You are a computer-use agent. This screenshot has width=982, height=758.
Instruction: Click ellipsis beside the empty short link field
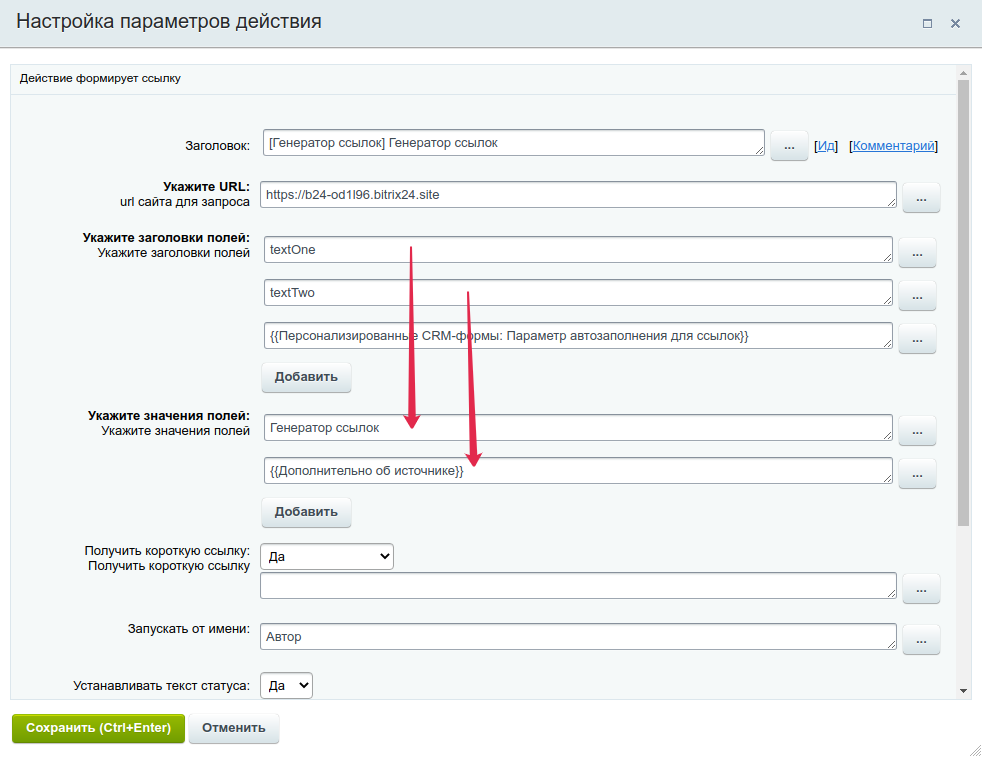click(x=921, y=589)
